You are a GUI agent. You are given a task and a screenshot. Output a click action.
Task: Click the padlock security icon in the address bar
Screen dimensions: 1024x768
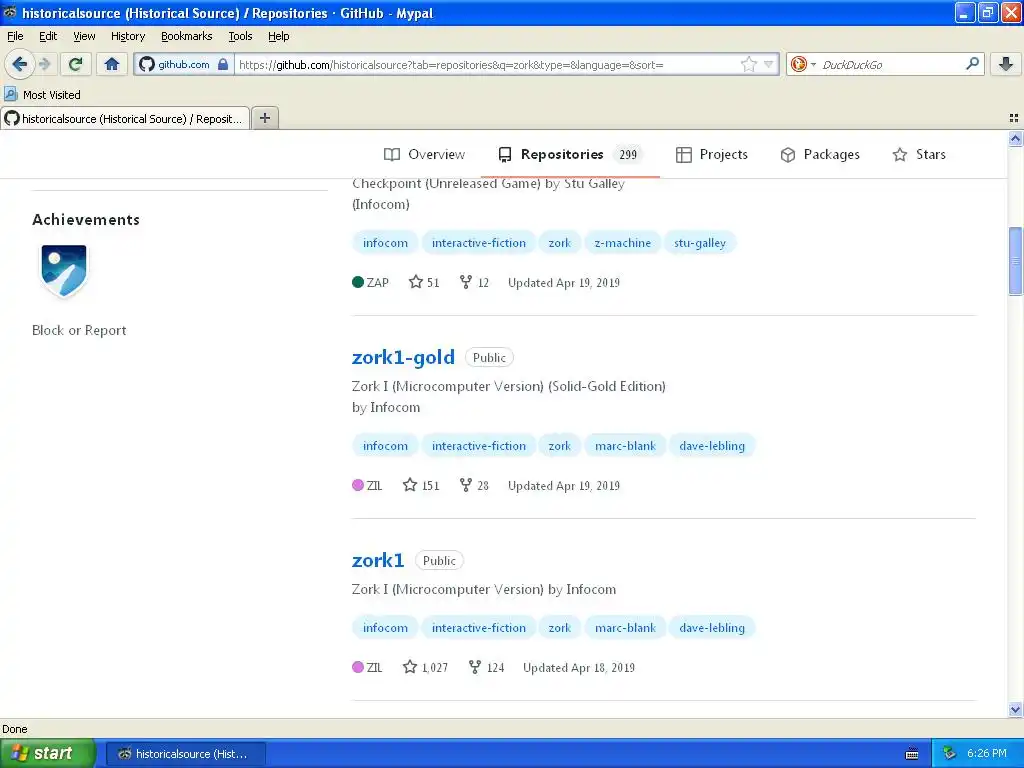(x=223, y=64)
